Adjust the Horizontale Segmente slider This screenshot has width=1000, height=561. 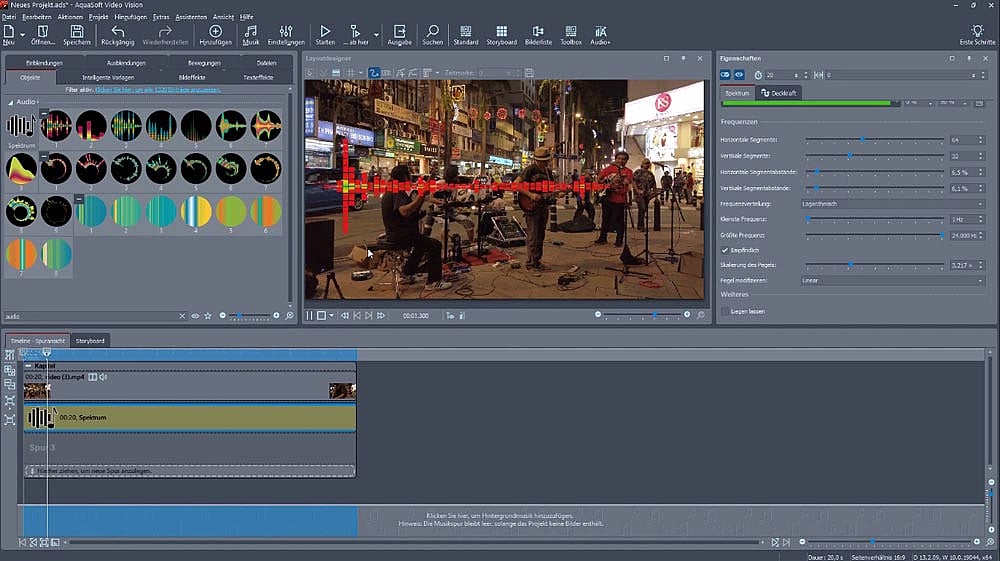pyautogui.click(x=863, y=140)
